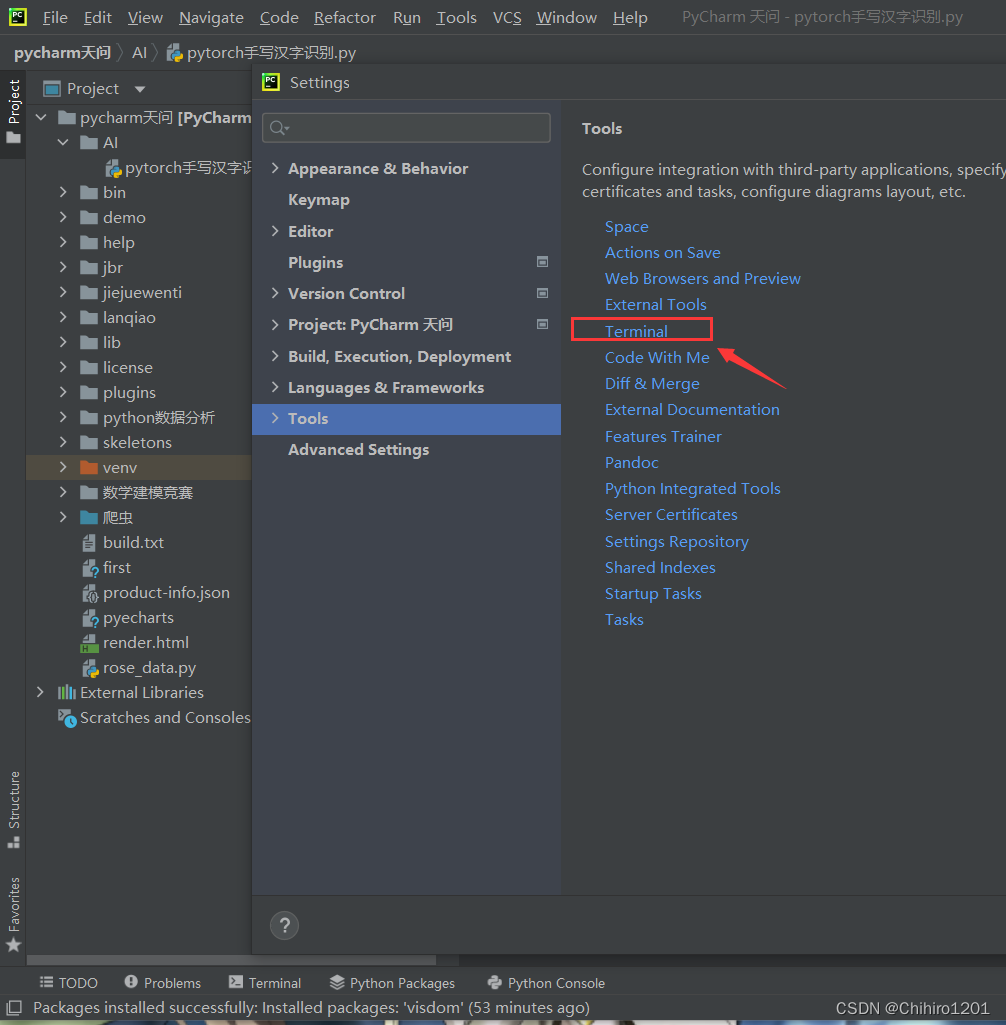
Task: Open the Server Certificates link
Action: tap(671, 514)
